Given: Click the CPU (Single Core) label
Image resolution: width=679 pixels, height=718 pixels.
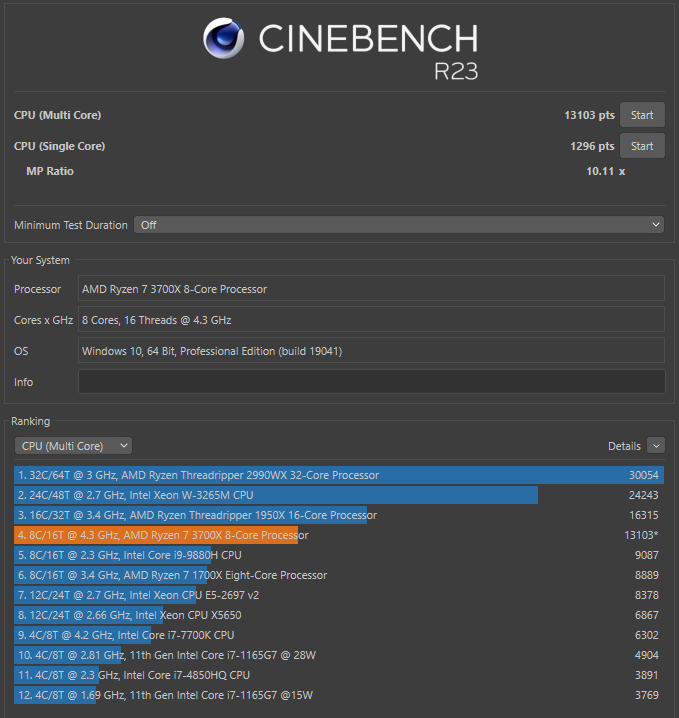Looking at the screenshot, I should coord(60,146).
